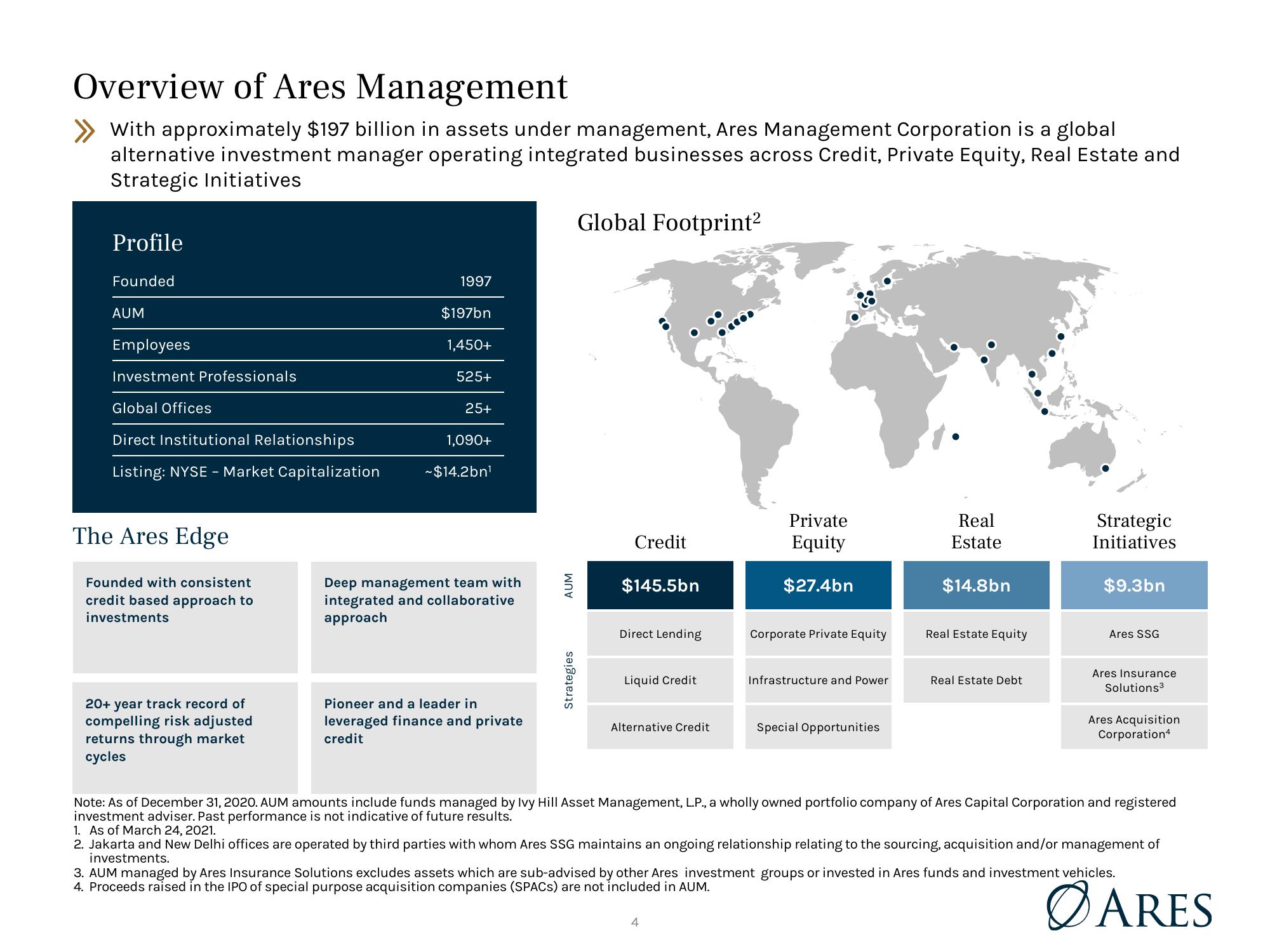1270x952 pixels.
Task: Select the Ares Acquisition Corporation cell
Action: coord(1134,727)
